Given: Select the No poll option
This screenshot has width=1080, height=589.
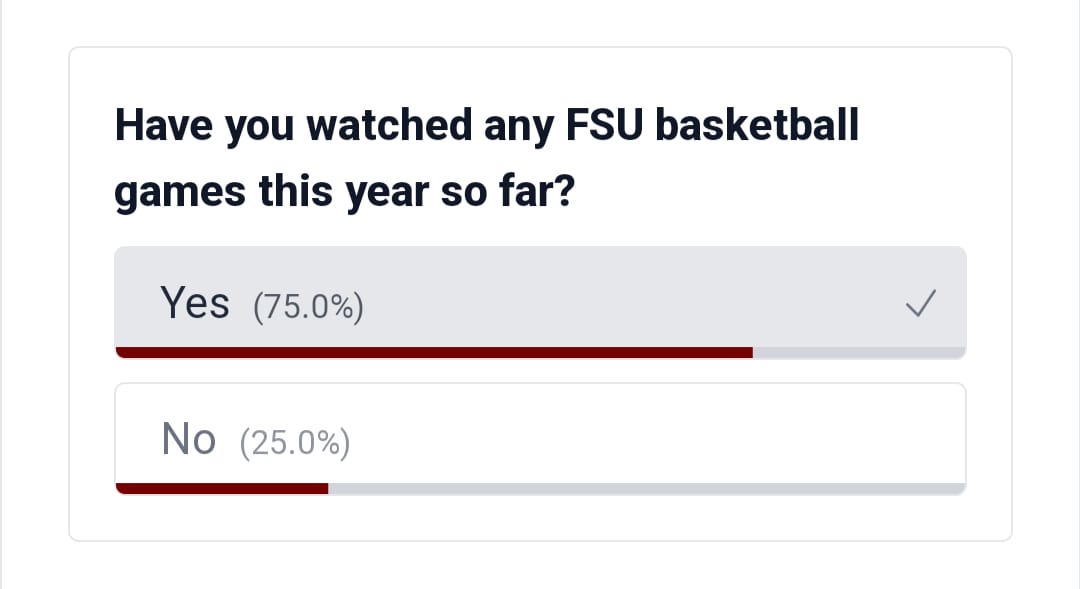Looking at the screenshot, I should pos(541,439).
